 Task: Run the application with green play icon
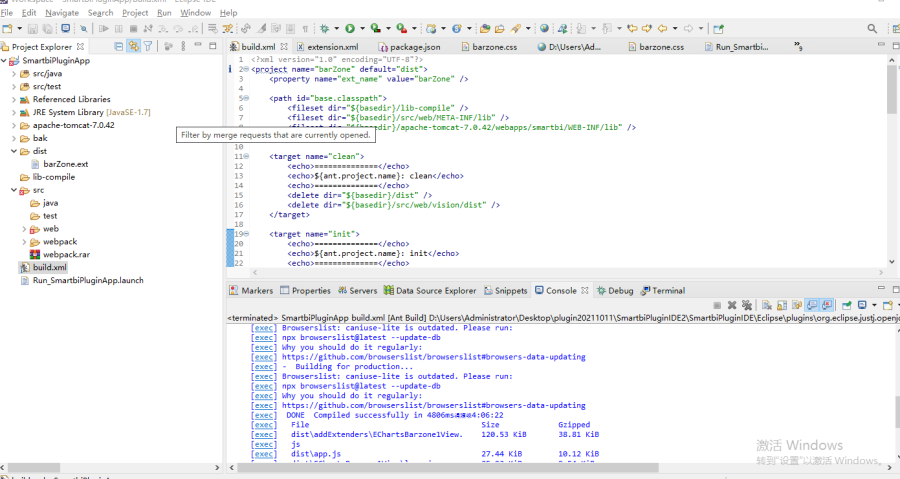(350, 29)
